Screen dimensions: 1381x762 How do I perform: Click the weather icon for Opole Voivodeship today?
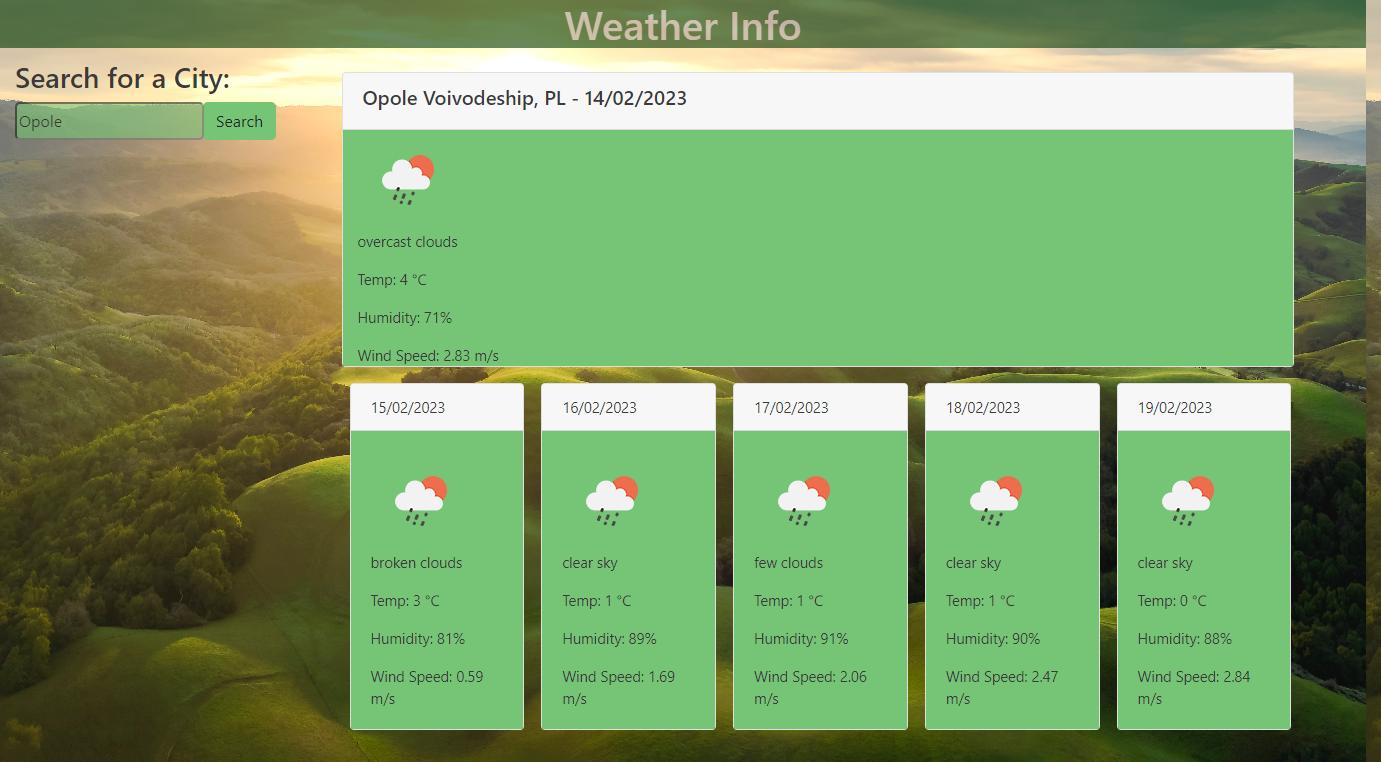coord(407,180)
